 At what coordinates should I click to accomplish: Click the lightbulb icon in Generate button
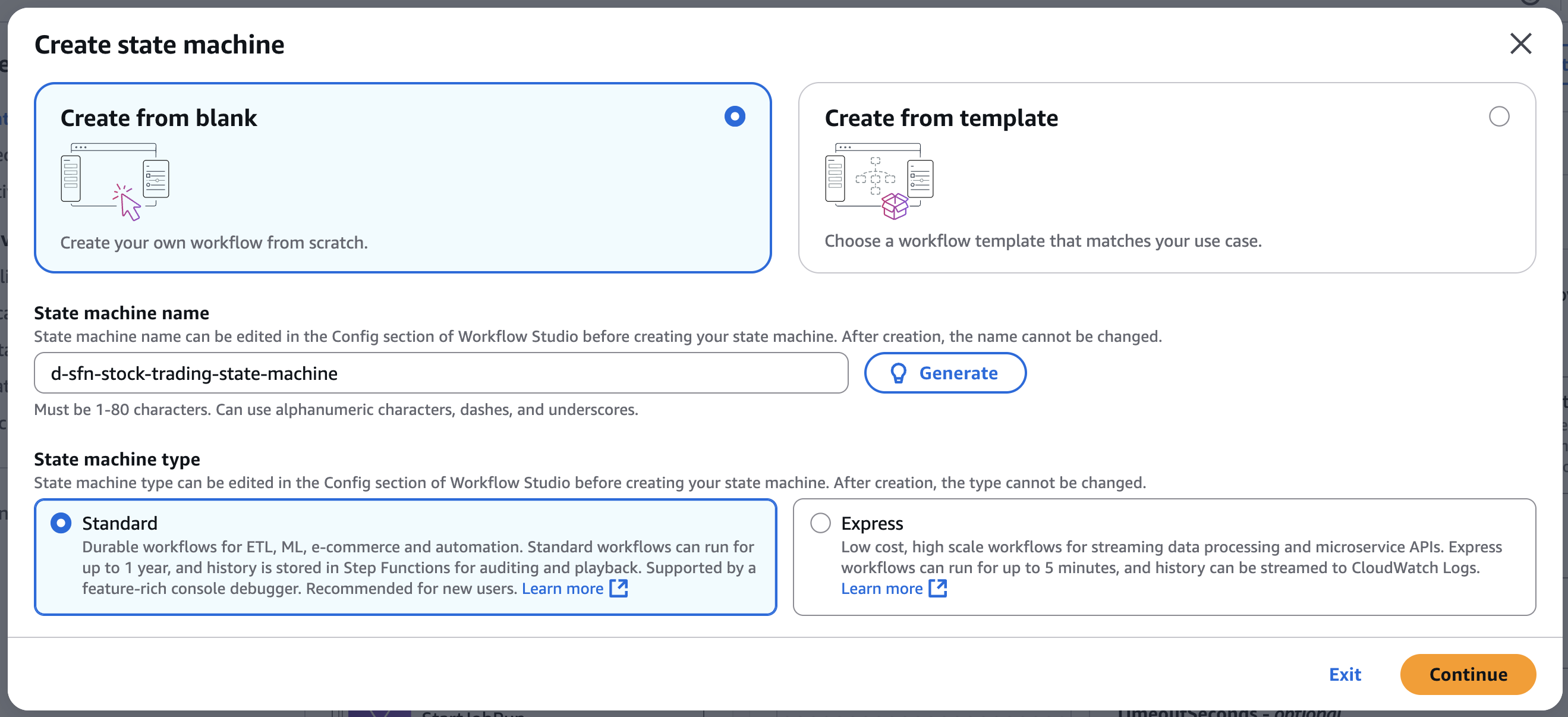tap(899, 373)
